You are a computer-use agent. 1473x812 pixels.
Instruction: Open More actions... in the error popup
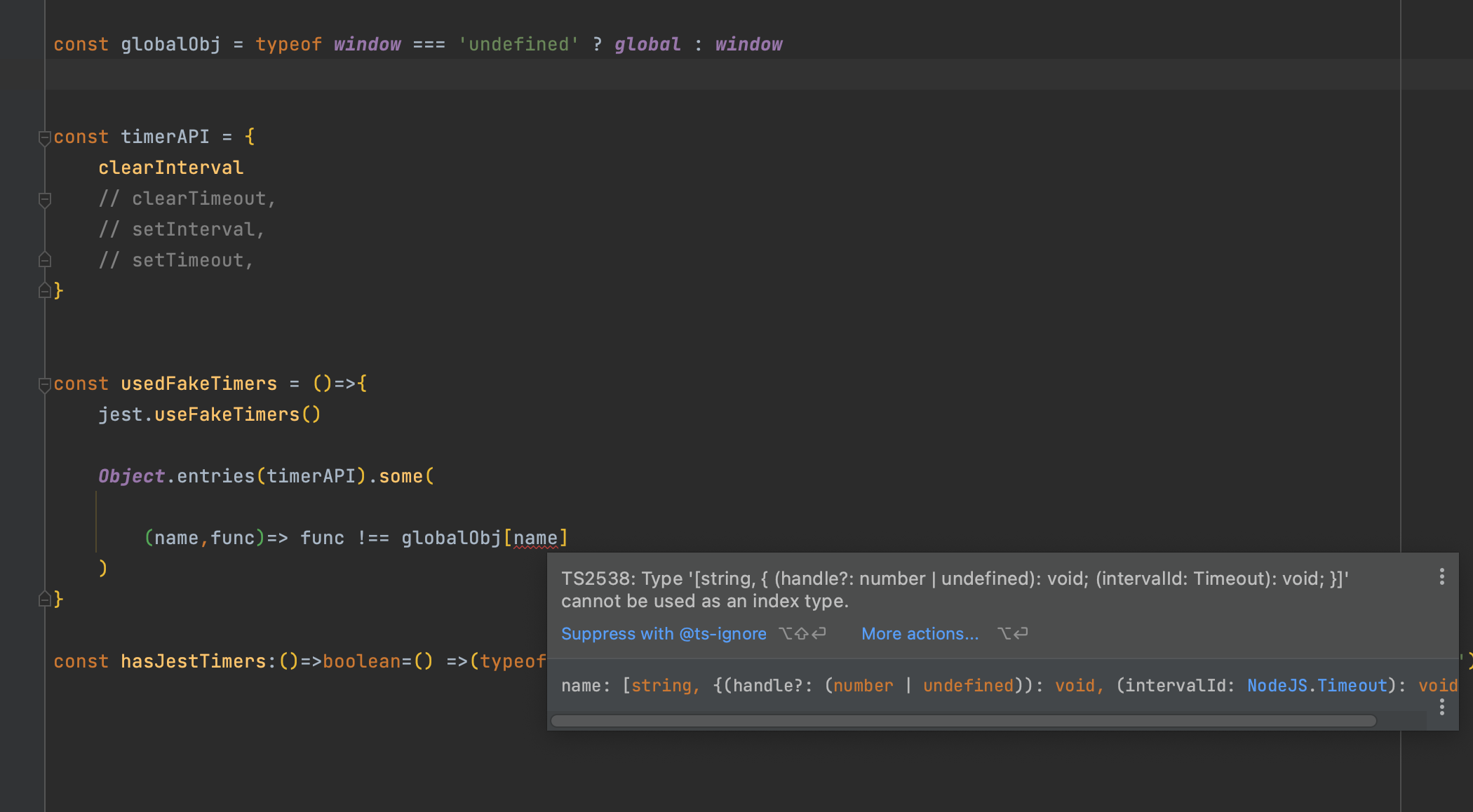[920, 633]
